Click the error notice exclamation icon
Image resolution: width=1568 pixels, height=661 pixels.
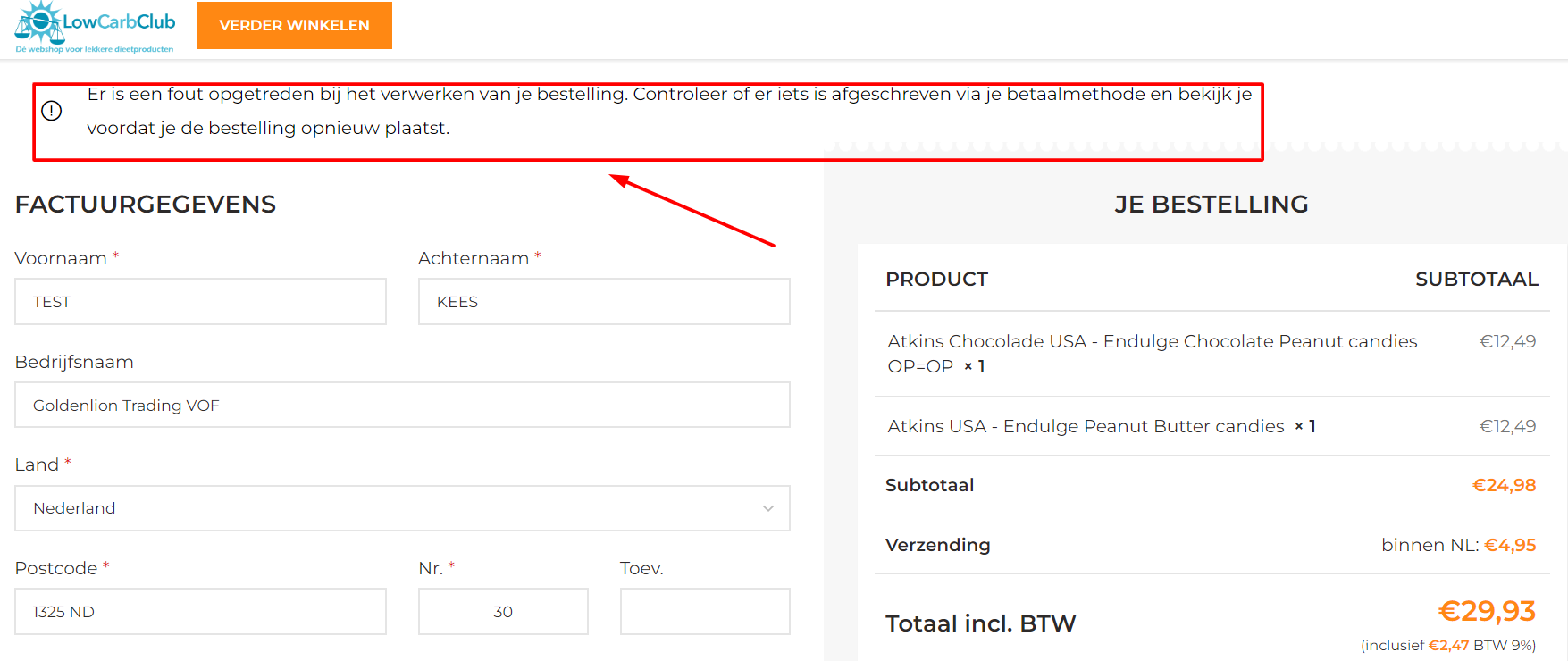52,111
